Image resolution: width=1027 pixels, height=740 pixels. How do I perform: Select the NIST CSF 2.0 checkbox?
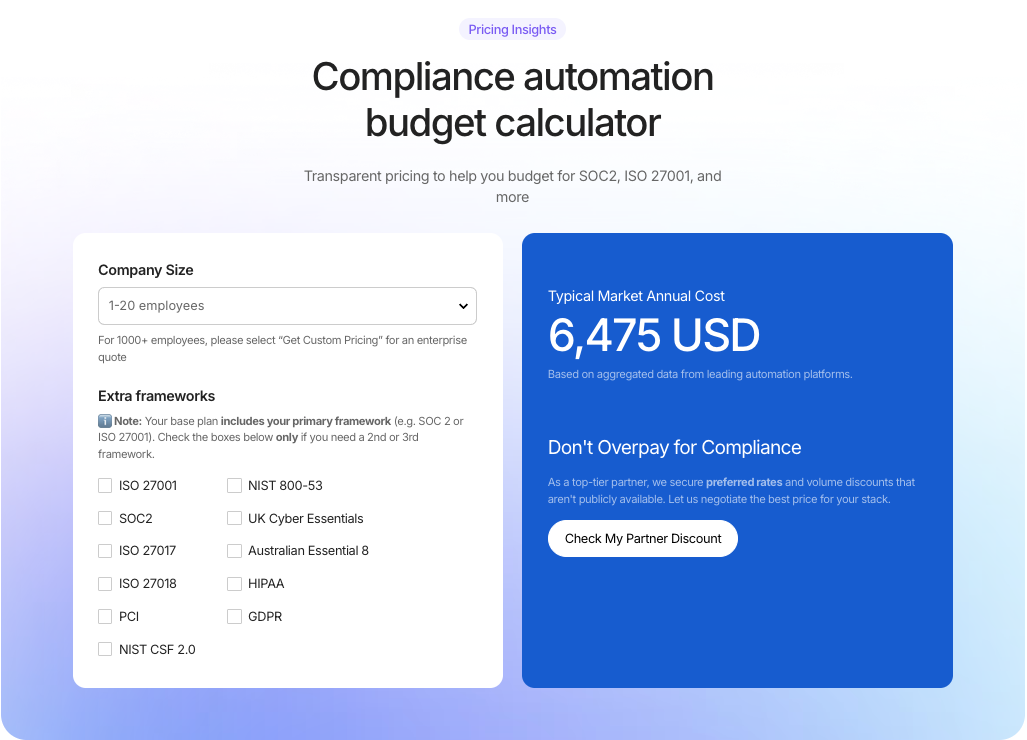coord(105,649)
